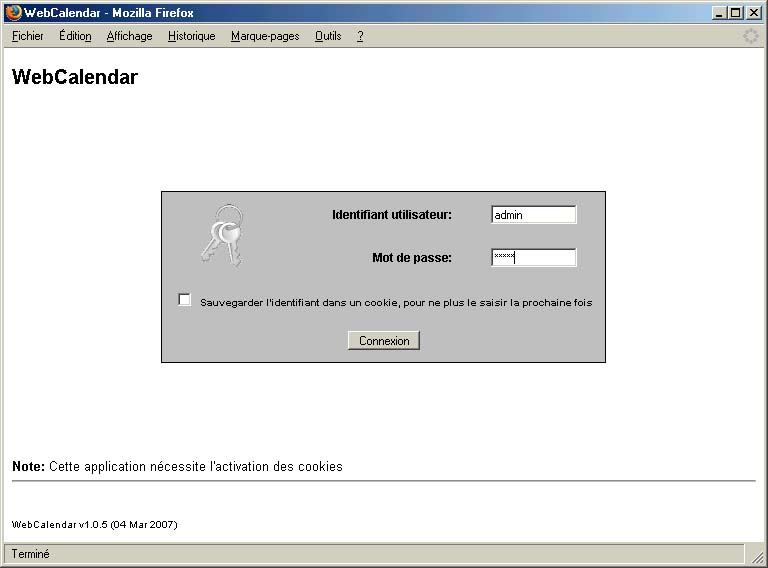This screenshot has width=768, height=568.
Task: Close the Firefox window
Action: point(753,13)
